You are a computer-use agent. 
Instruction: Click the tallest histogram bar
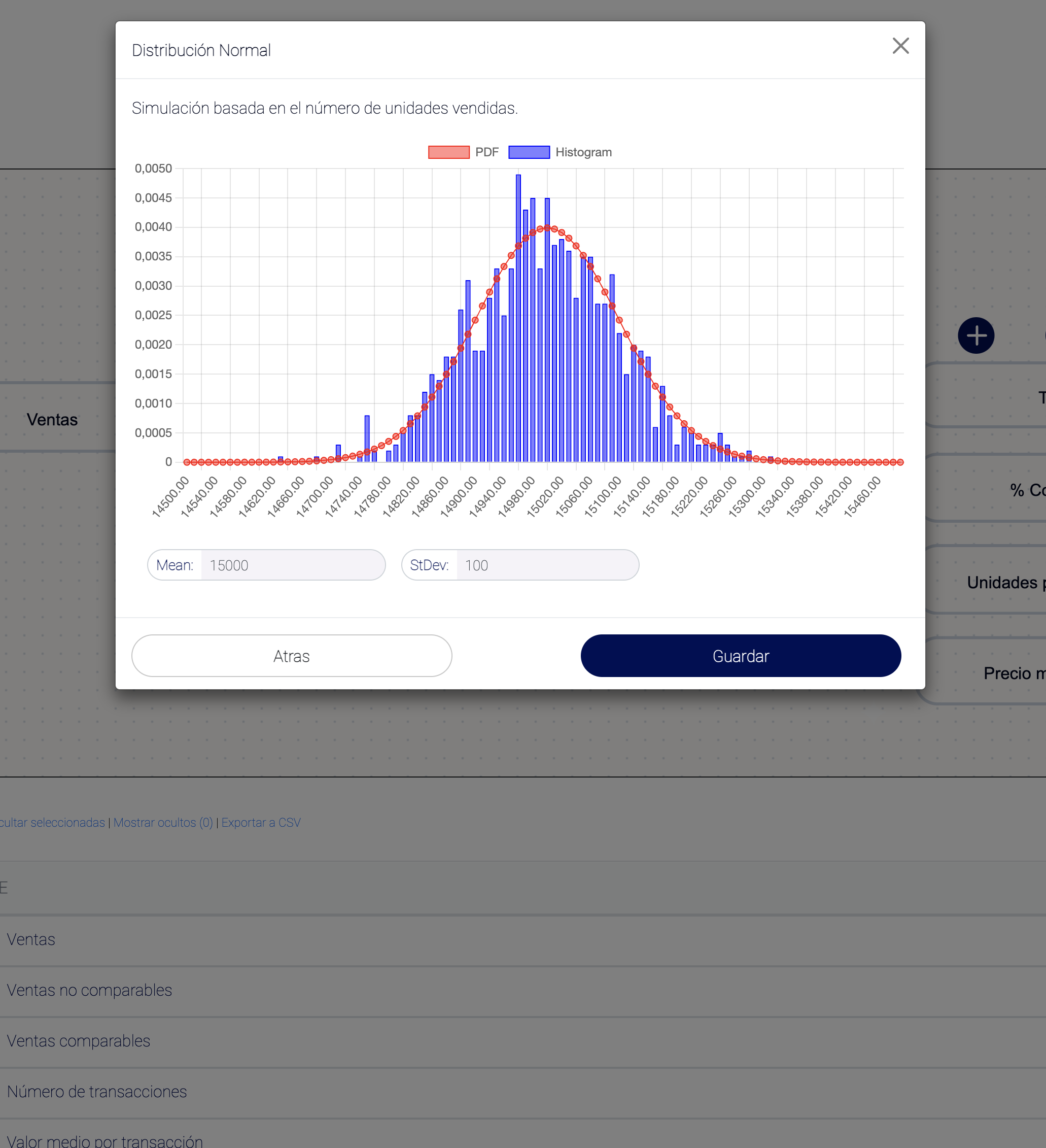518,318
